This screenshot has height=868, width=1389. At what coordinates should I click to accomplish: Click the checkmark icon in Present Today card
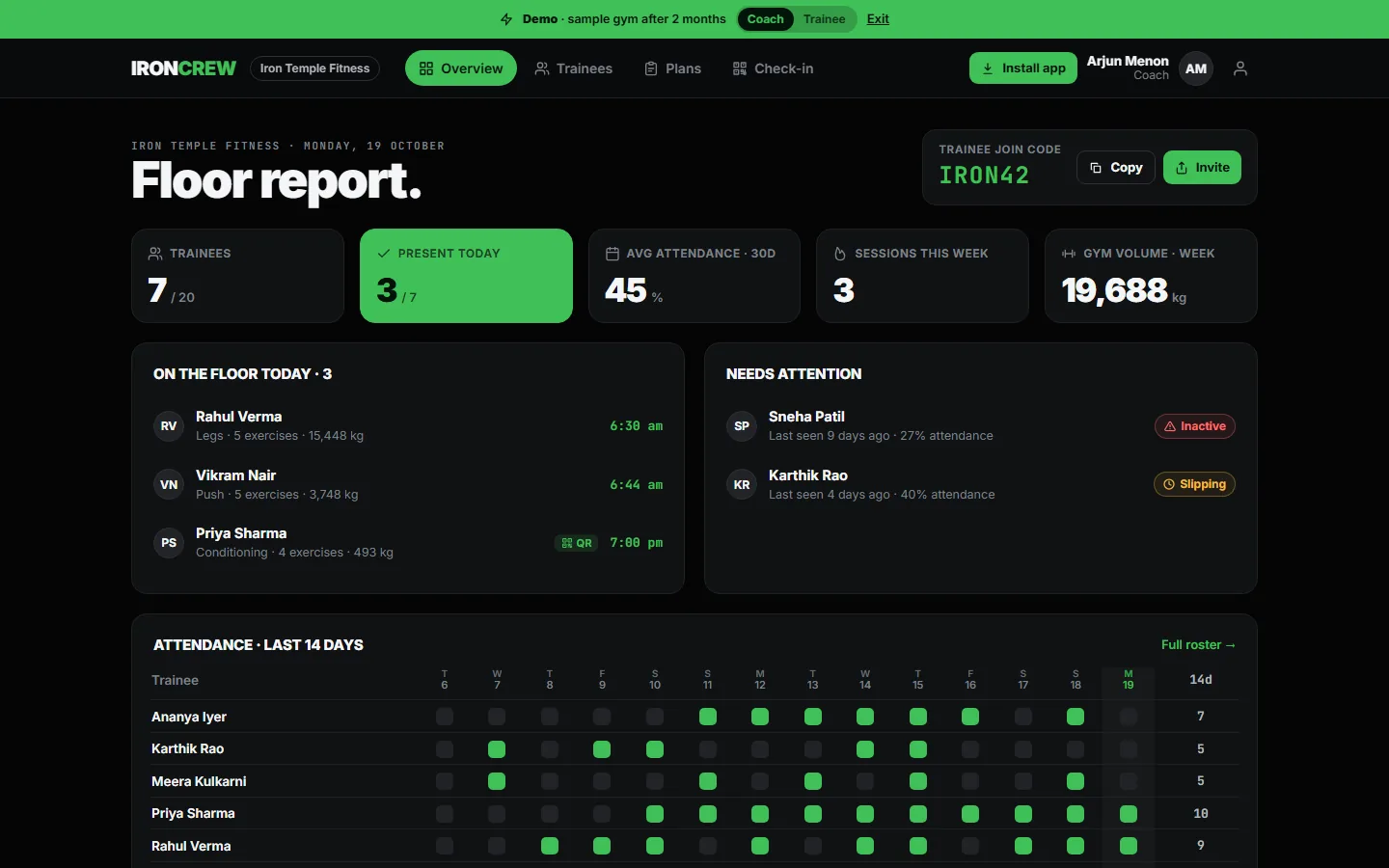click(384, 254)
